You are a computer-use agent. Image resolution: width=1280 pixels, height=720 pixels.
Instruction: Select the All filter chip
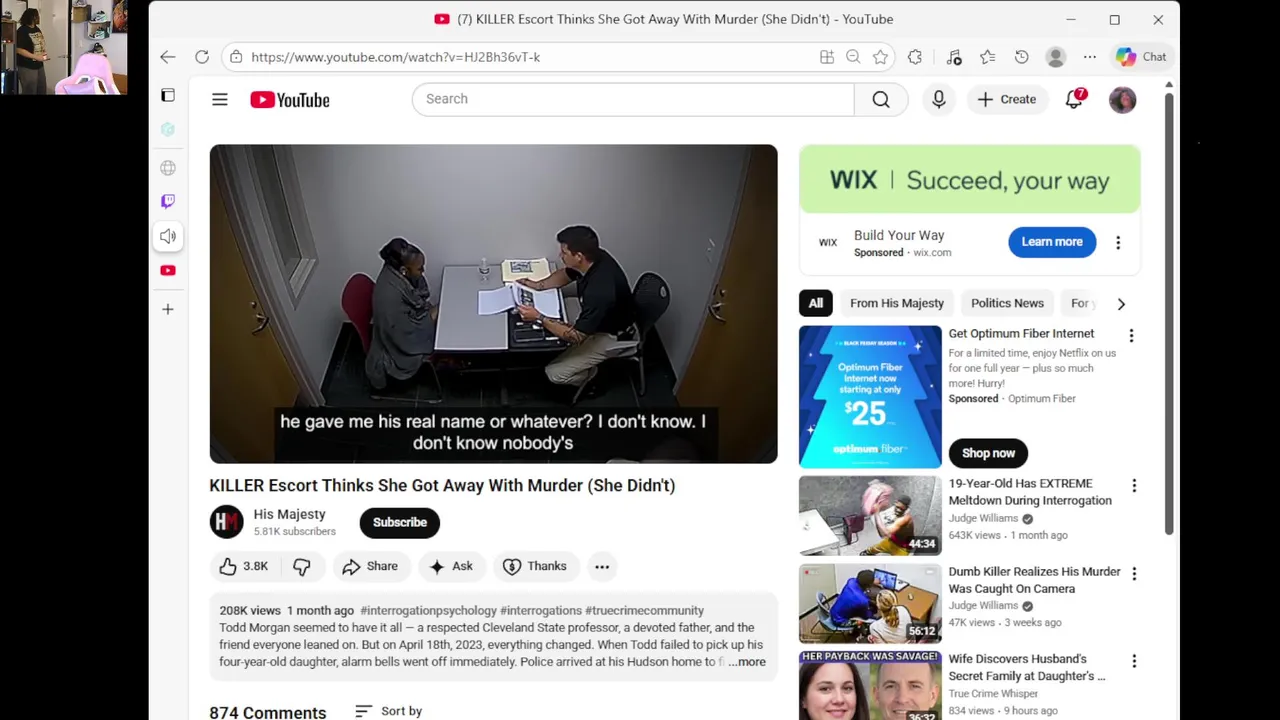click(x=816, y=303)
